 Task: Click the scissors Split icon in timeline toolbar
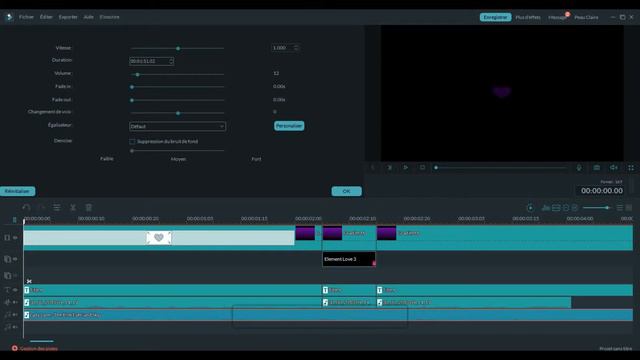(x=73, y=208)
